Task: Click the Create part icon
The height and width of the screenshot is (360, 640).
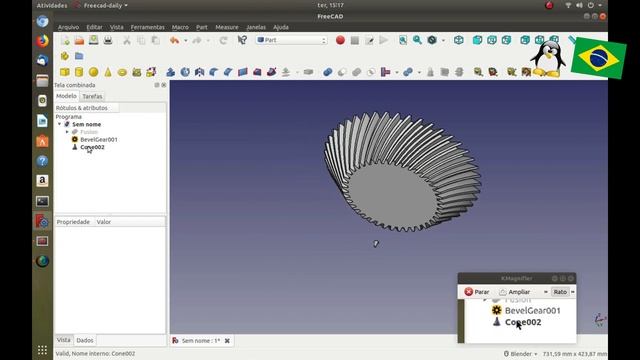Action: pos(64,56)
